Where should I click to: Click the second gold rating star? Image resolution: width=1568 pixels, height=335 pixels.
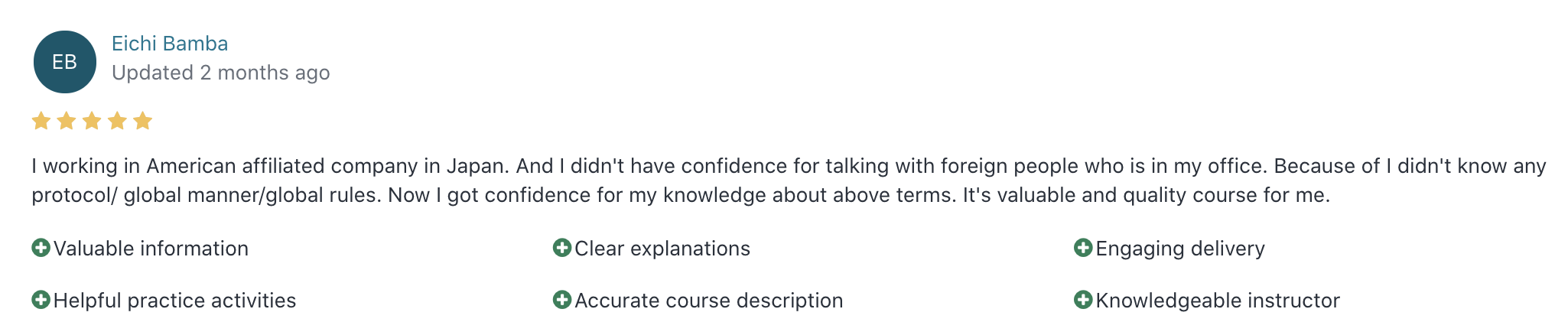[x=67, y=121]
